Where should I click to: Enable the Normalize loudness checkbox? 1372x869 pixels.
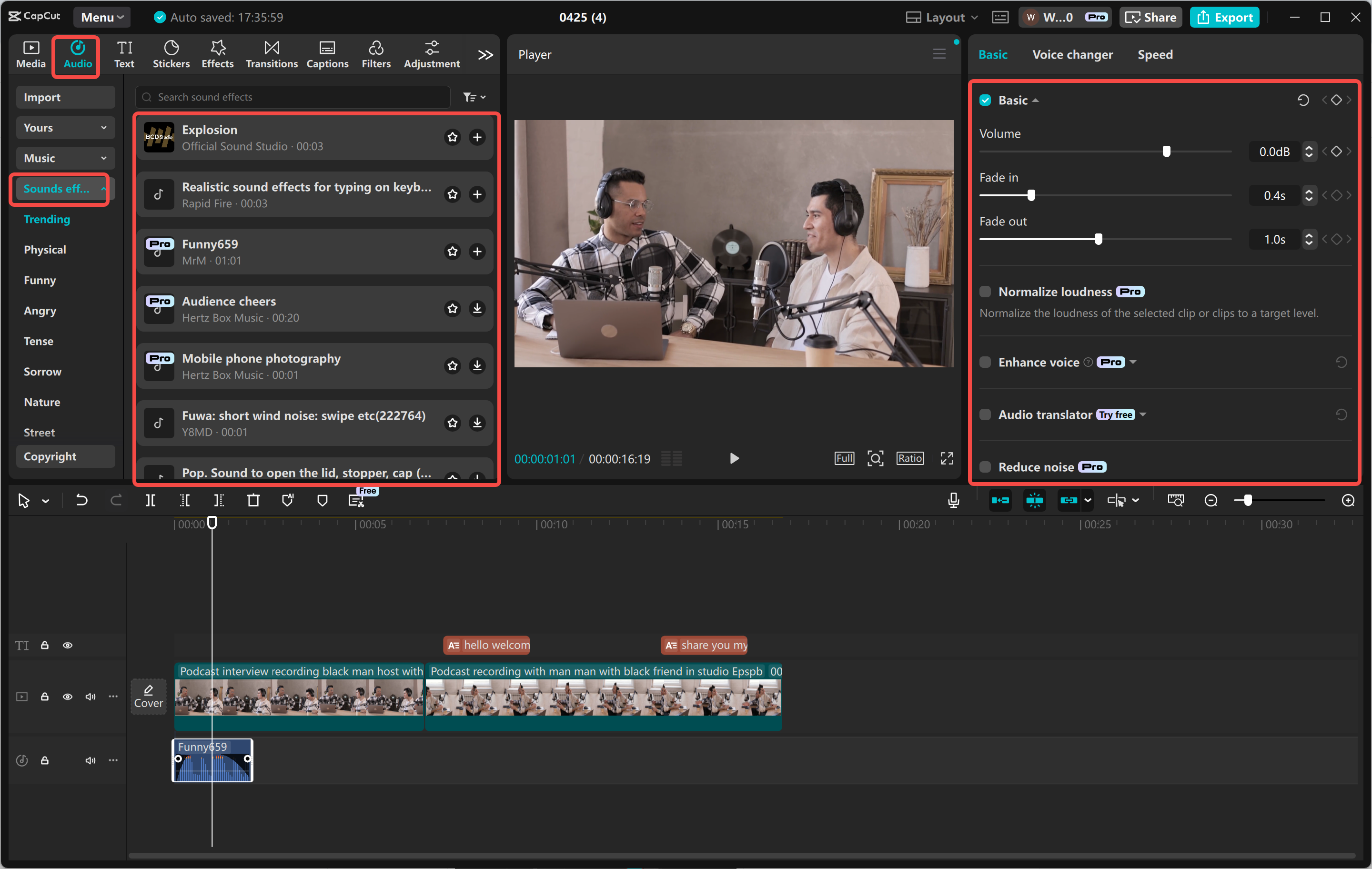click(985, 291)
